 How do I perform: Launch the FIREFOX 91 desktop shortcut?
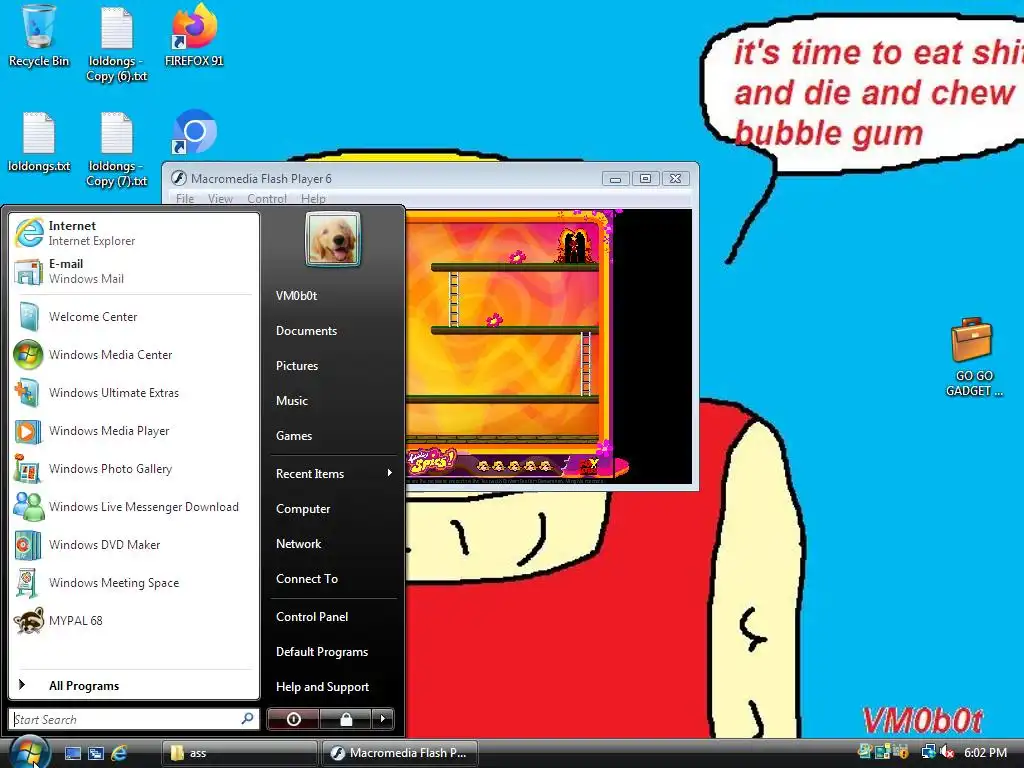[194, 36]
